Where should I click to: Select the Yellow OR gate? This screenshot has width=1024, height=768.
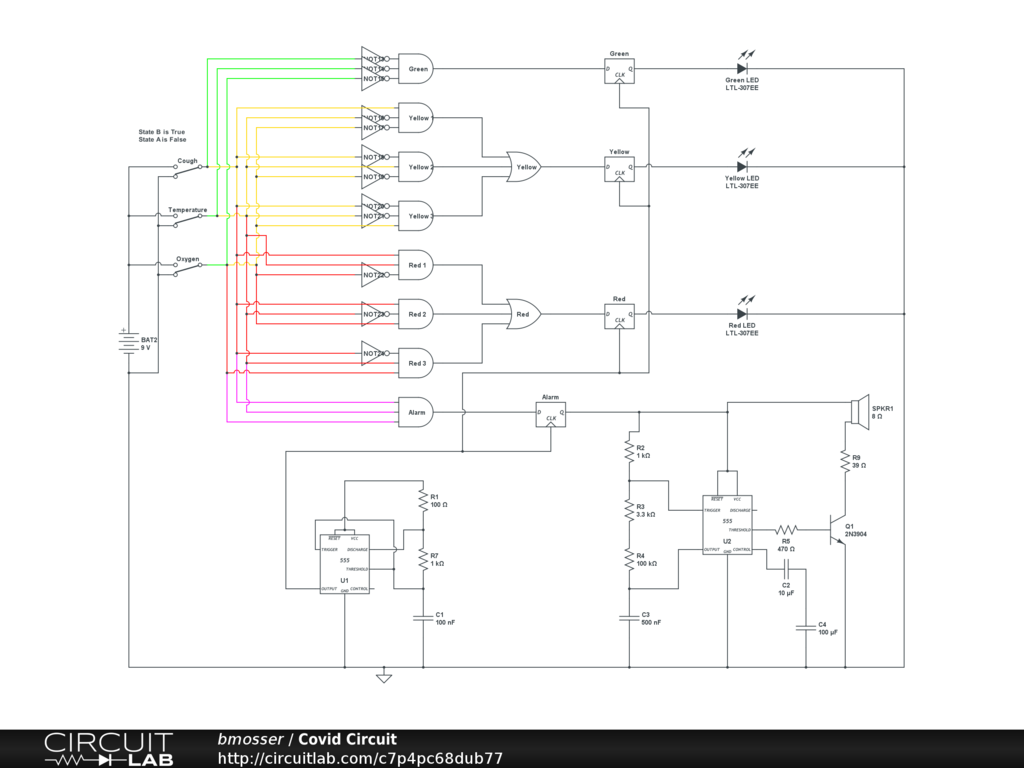point(523,167)
